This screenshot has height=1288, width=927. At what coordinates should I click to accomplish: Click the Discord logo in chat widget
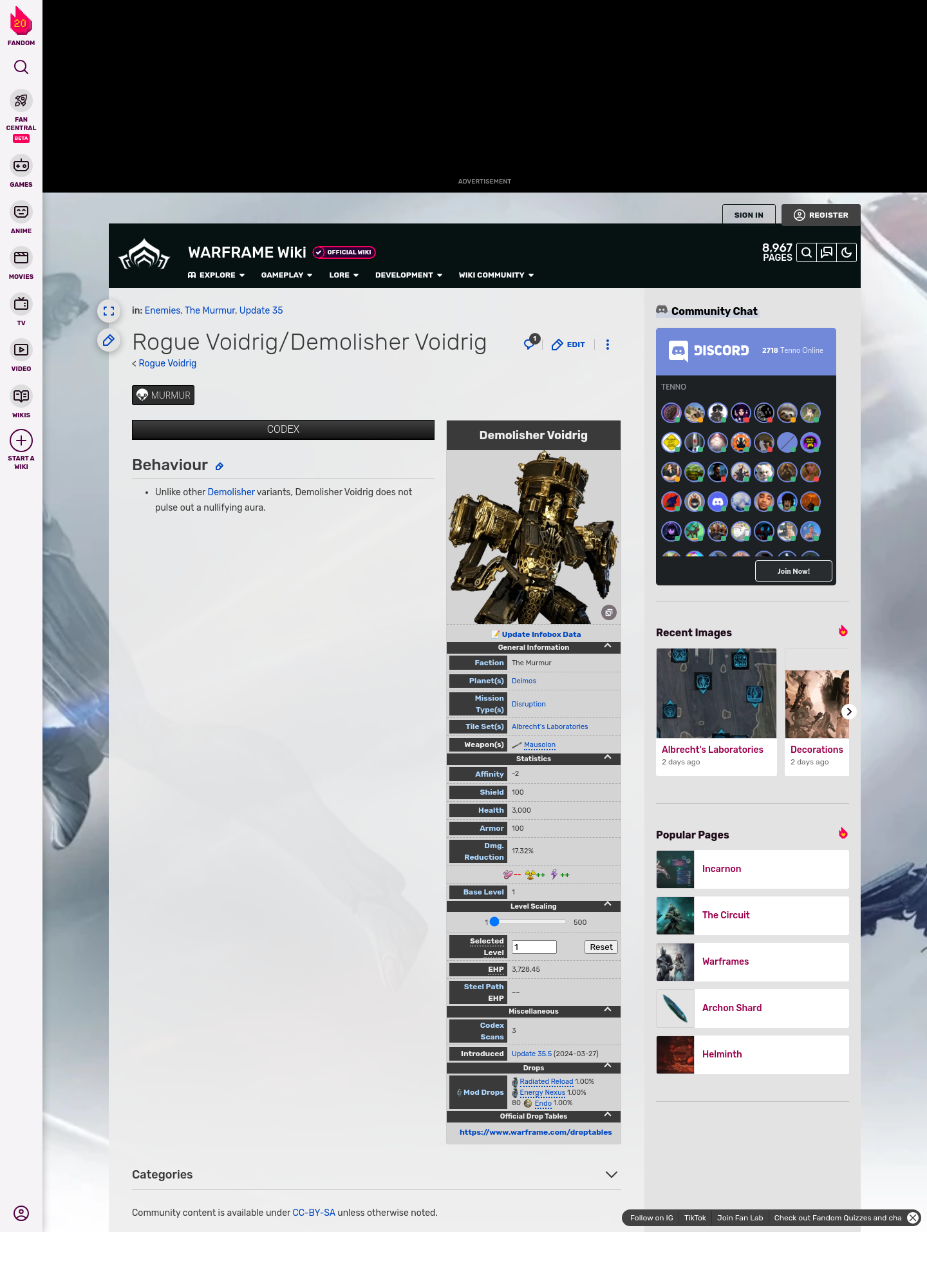(x=709, y=350)
